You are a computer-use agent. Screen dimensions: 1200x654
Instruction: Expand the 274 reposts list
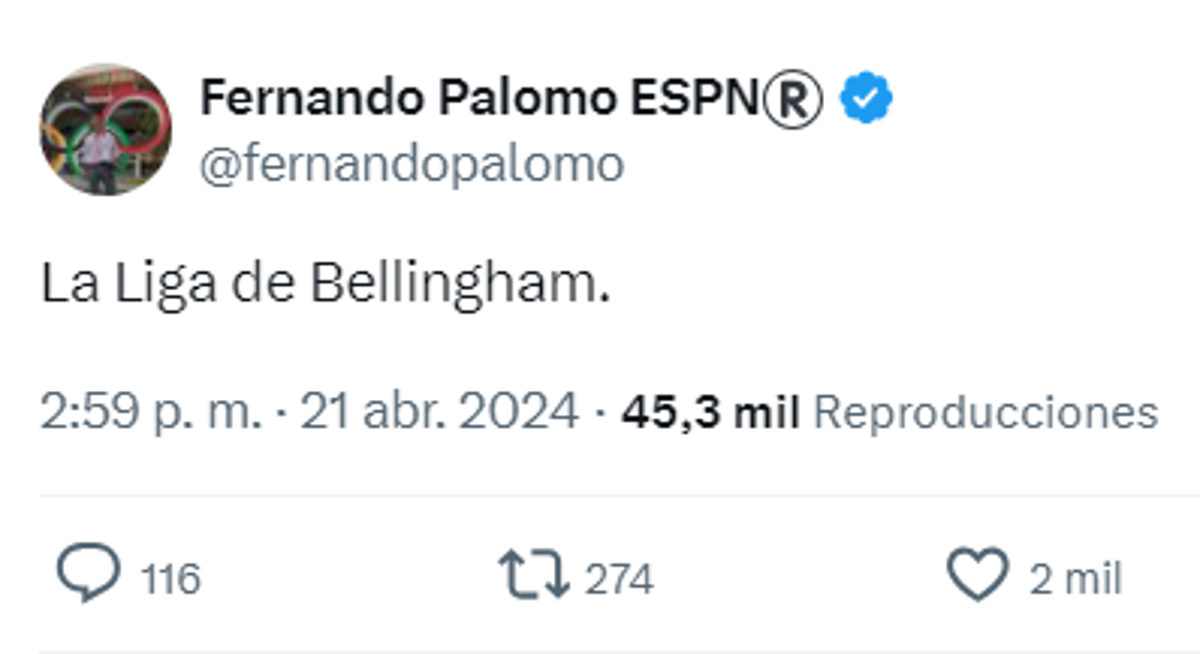click(617, 575)
